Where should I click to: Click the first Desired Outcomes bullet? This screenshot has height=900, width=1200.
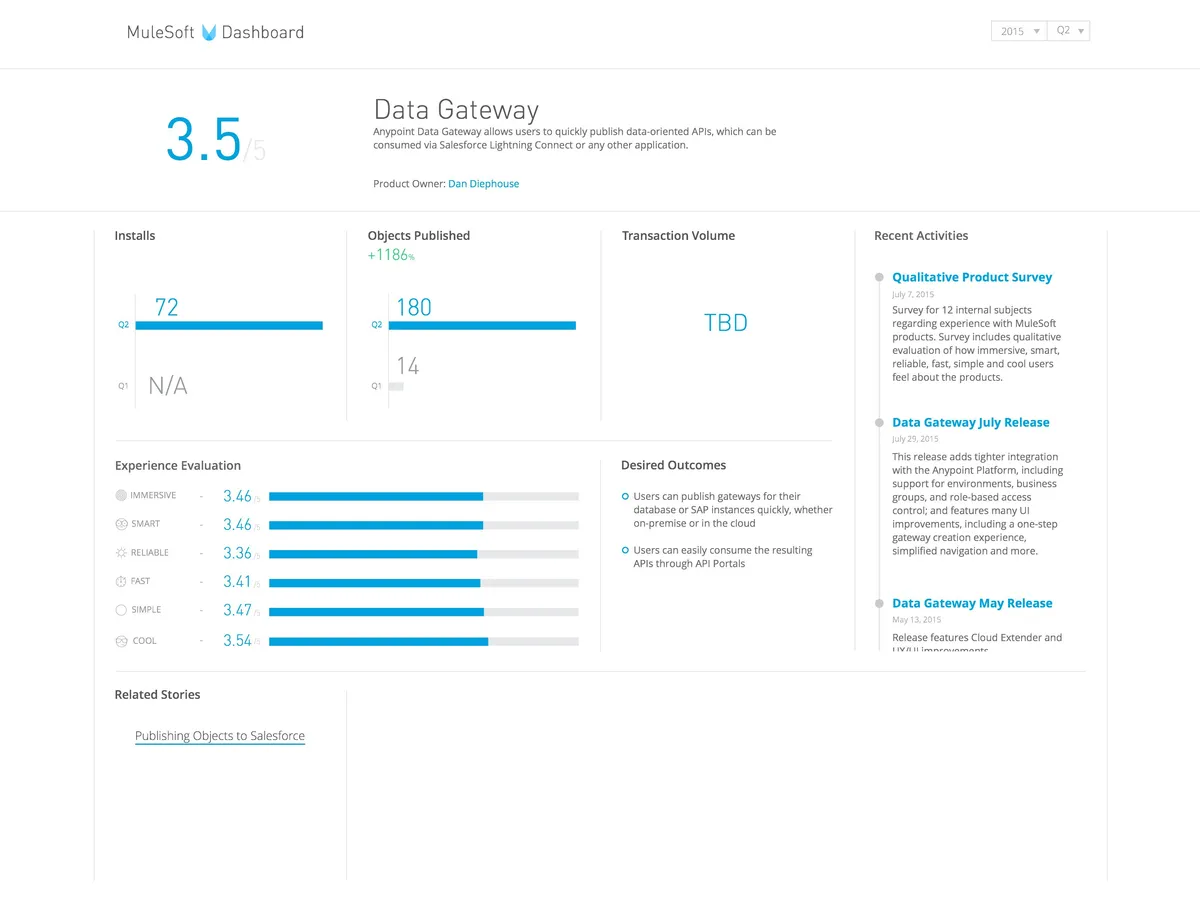[625, 496]
